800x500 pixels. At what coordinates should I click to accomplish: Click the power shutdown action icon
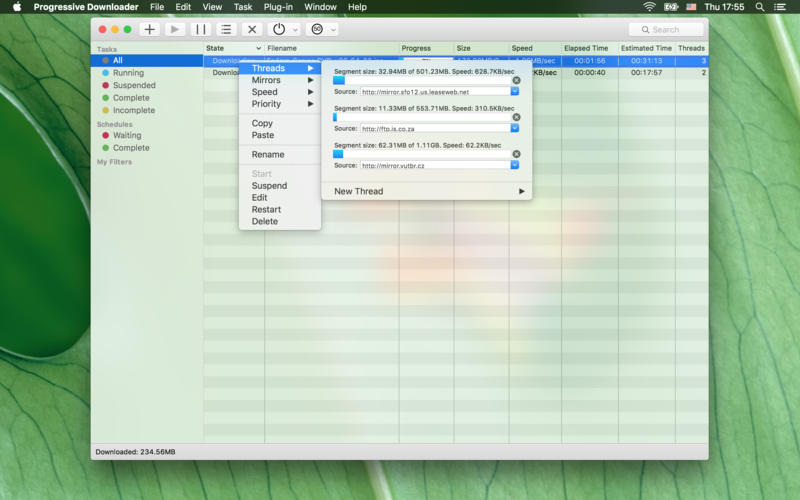(x=279, y=30)
